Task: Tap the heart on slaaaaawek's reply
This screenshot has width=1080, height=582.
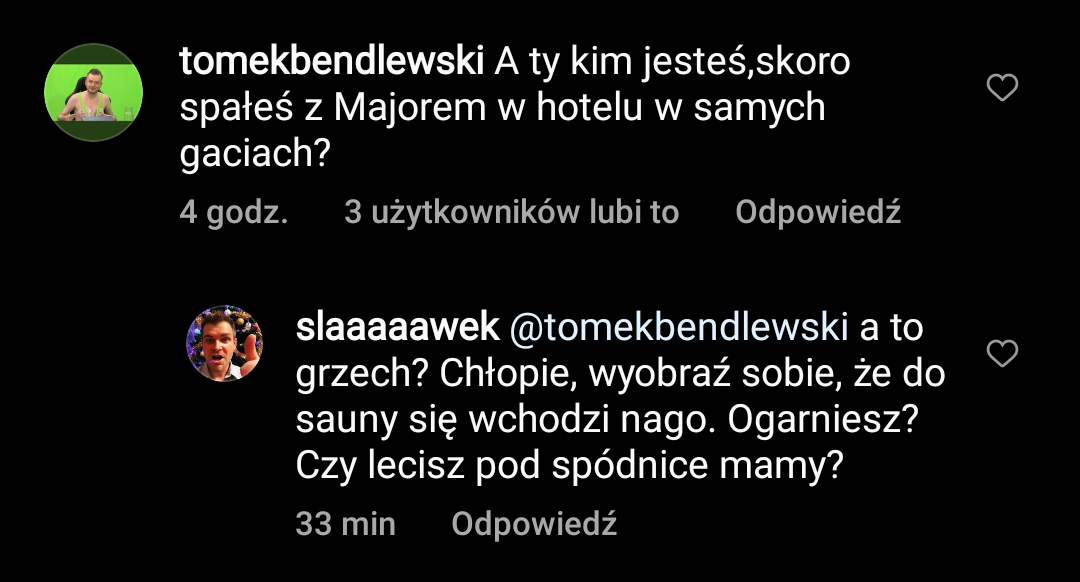Action: [1002, 353]
